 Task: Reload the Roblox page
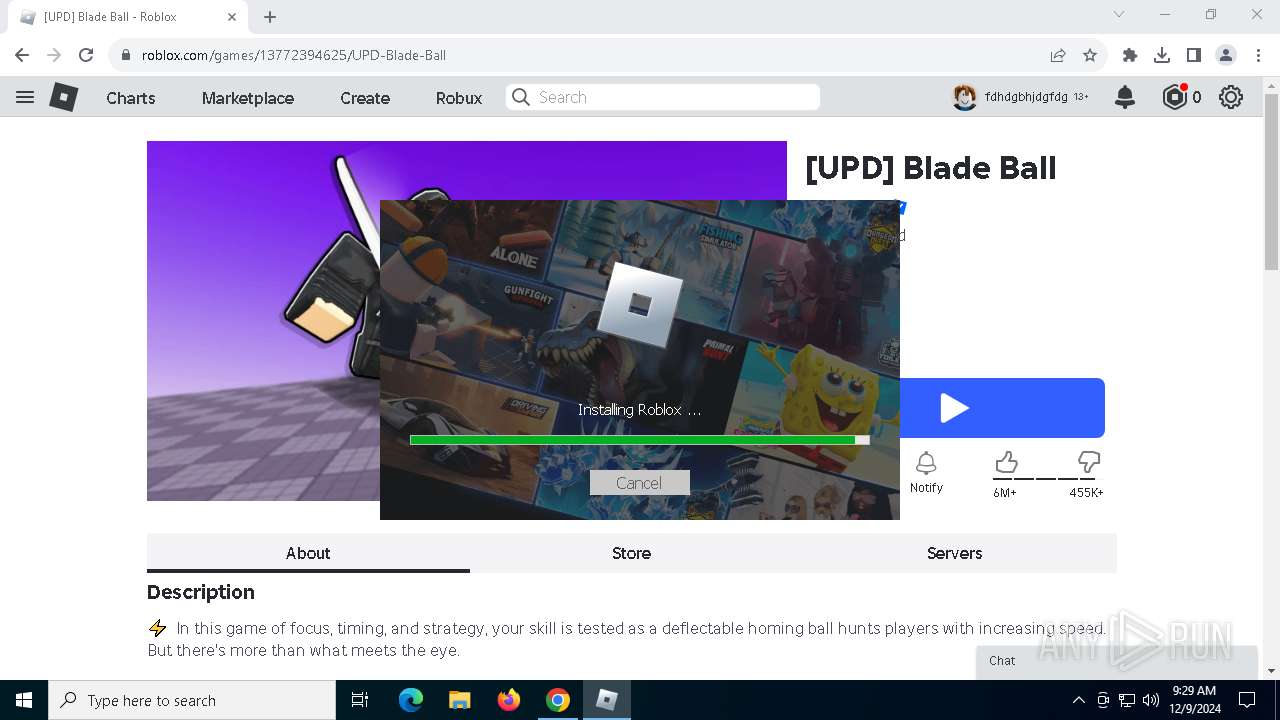pos(86,55)
